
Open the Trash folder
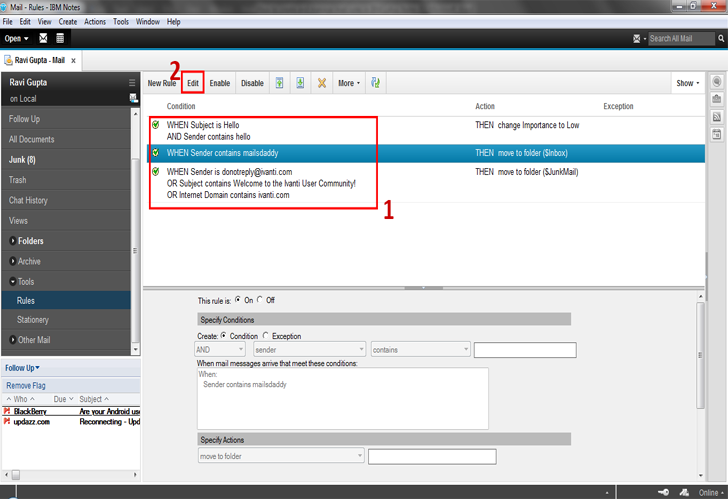pyautogui.click(x=66, y=180)
